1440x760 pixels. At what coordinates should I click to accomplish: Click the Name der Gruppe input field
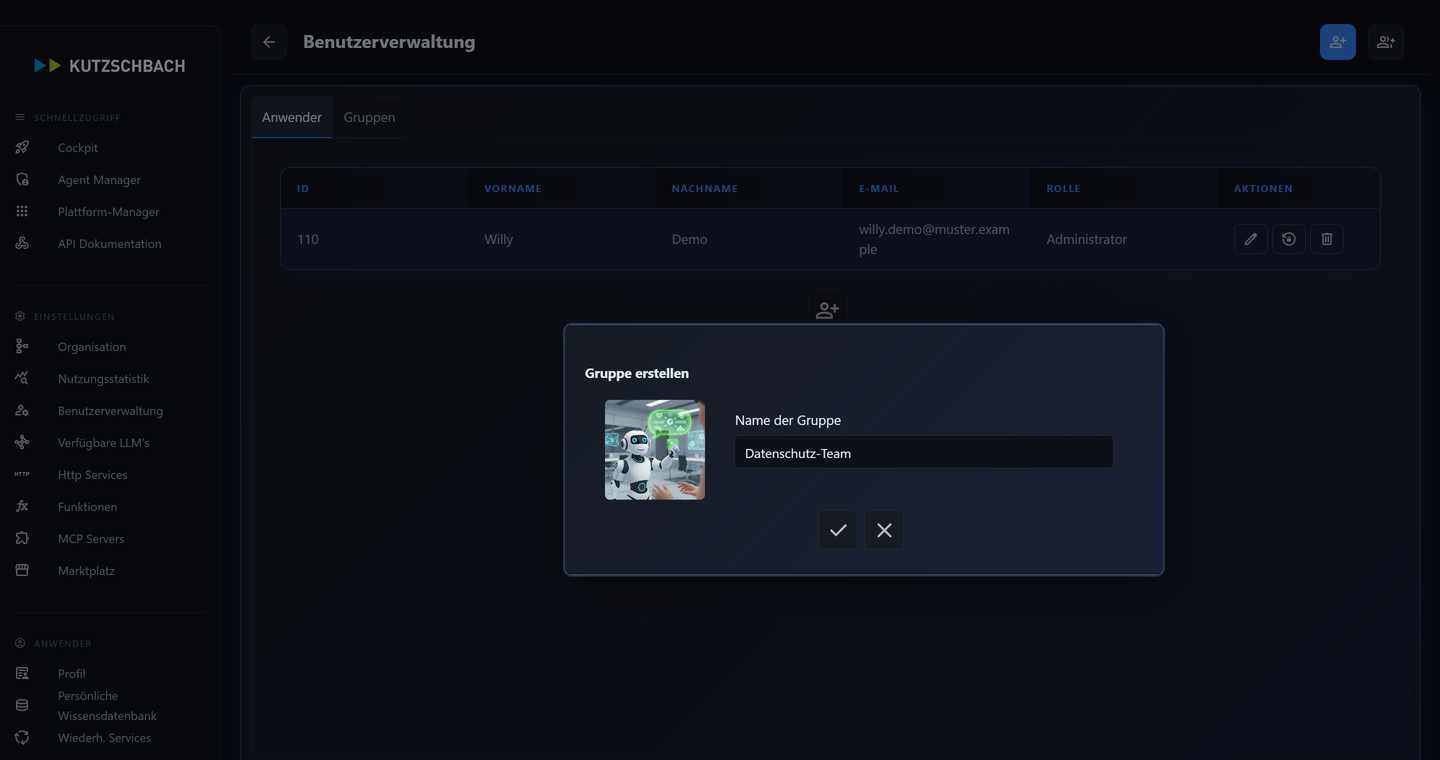[924, 452]
